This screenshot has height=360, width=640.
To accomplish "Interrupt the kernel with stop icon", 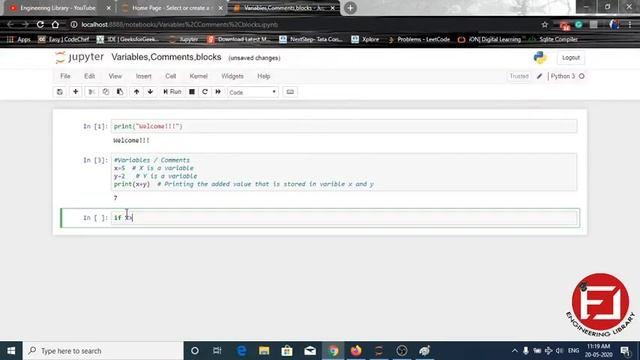I will tap(192, 92).
